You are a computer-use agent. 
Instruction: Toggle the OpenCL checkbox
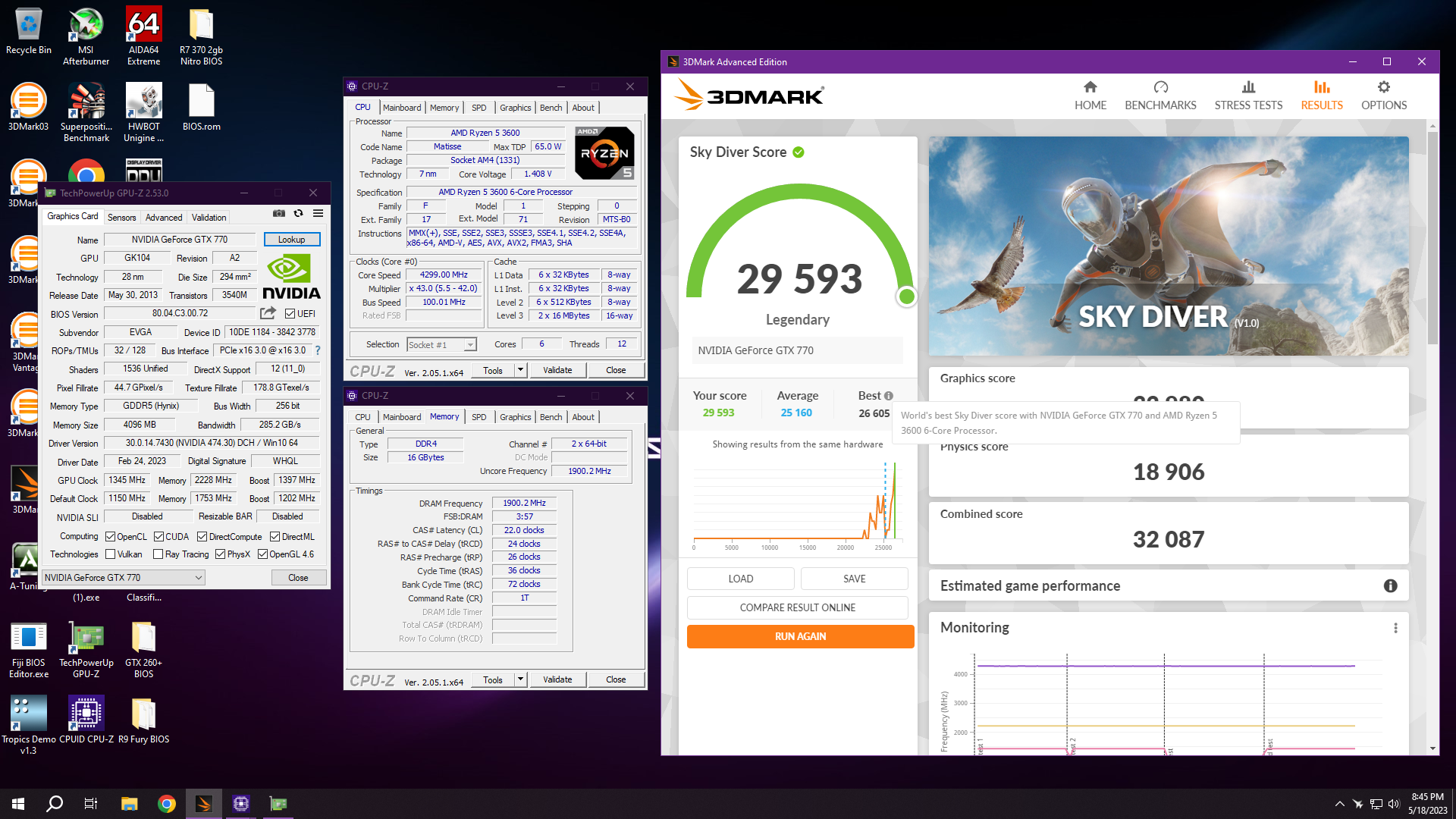tap(111, 537)
